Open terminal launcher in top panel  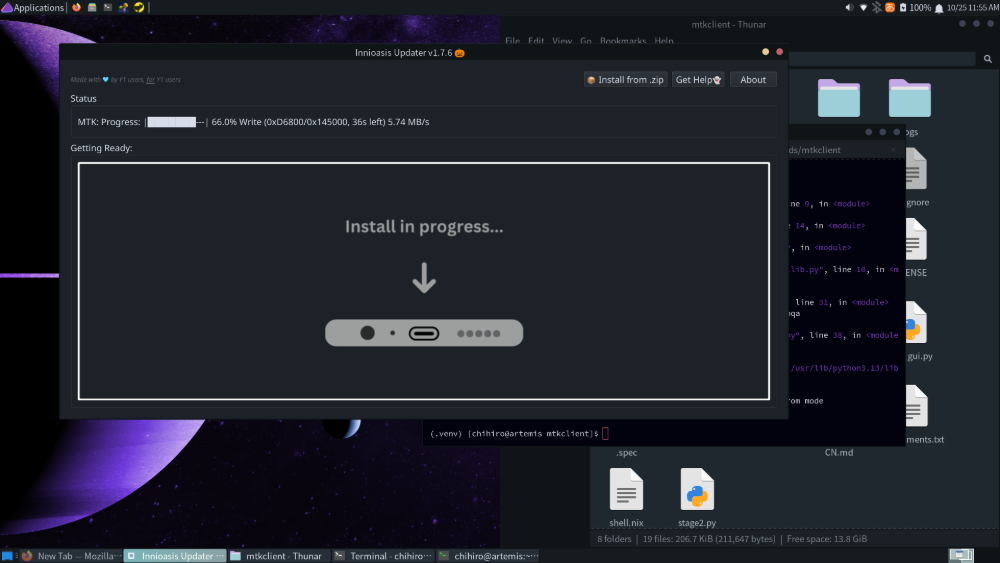coord(107,7)
